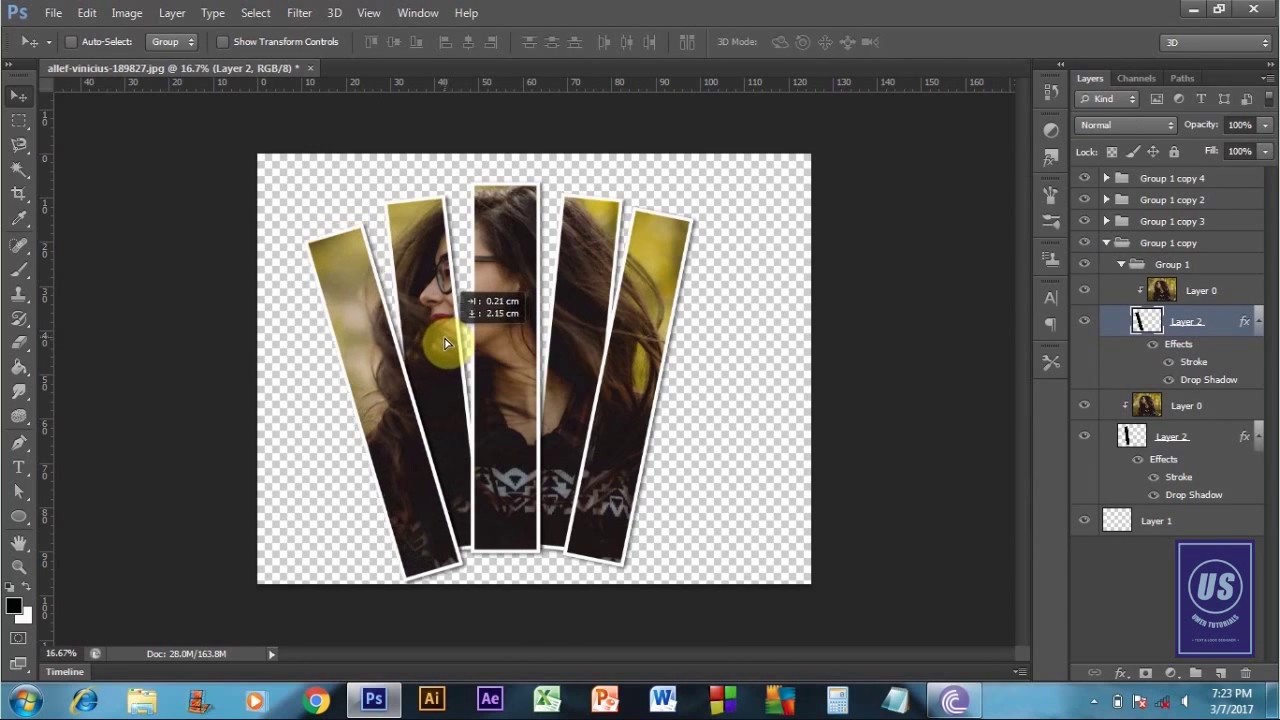Hide the Group 1 copy 4 layer group
1280x720 pixels.
click(1084, 178)
